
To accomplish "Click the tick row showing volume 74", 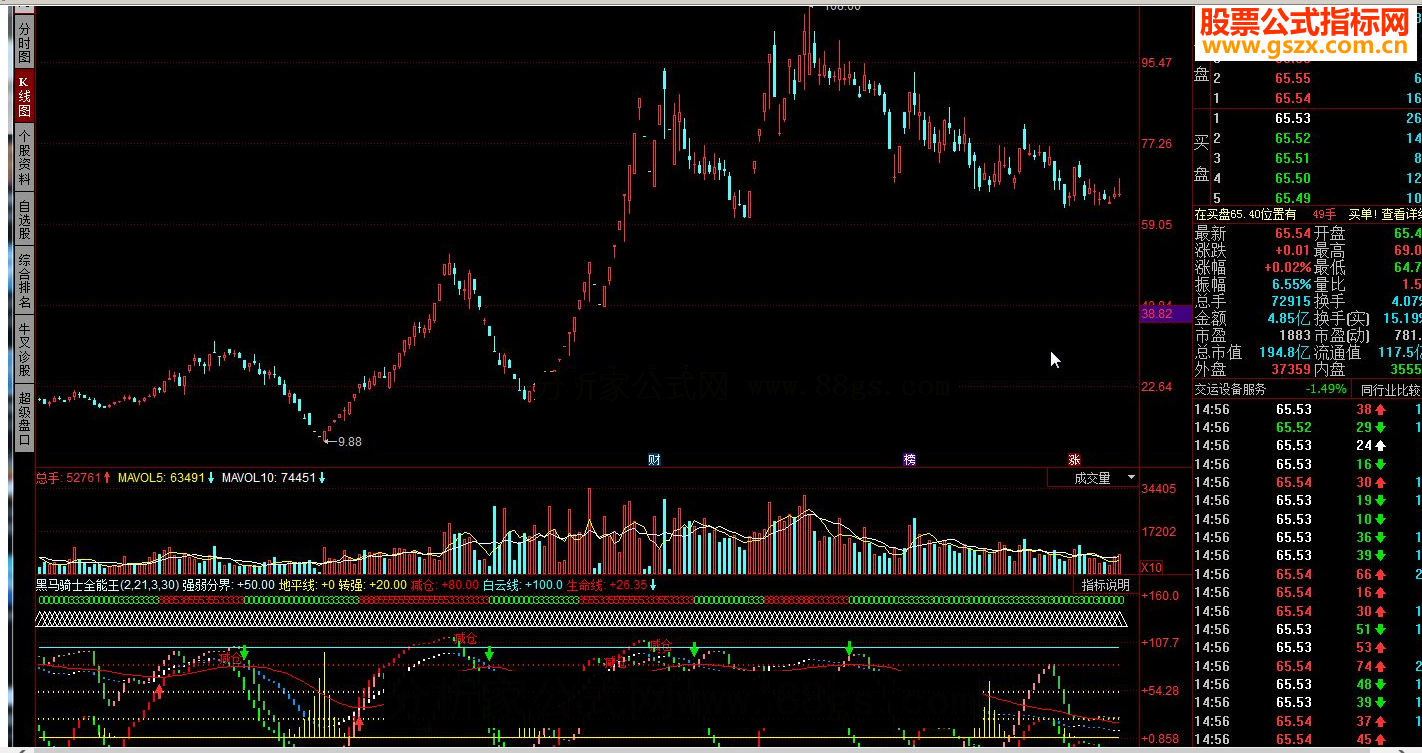I will pyautogui.click(x=1308, y=666).
